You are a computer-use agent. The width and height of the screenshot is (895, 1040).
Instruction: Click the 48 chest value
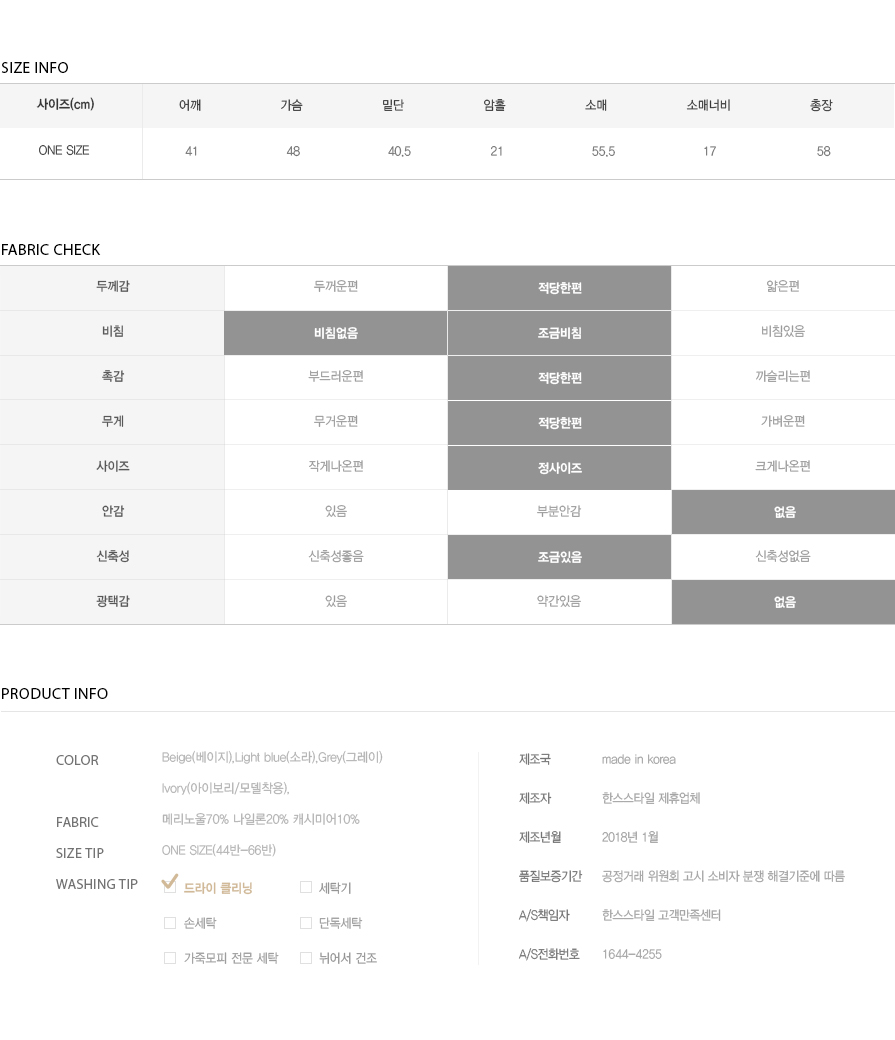[x=293, y=151]
